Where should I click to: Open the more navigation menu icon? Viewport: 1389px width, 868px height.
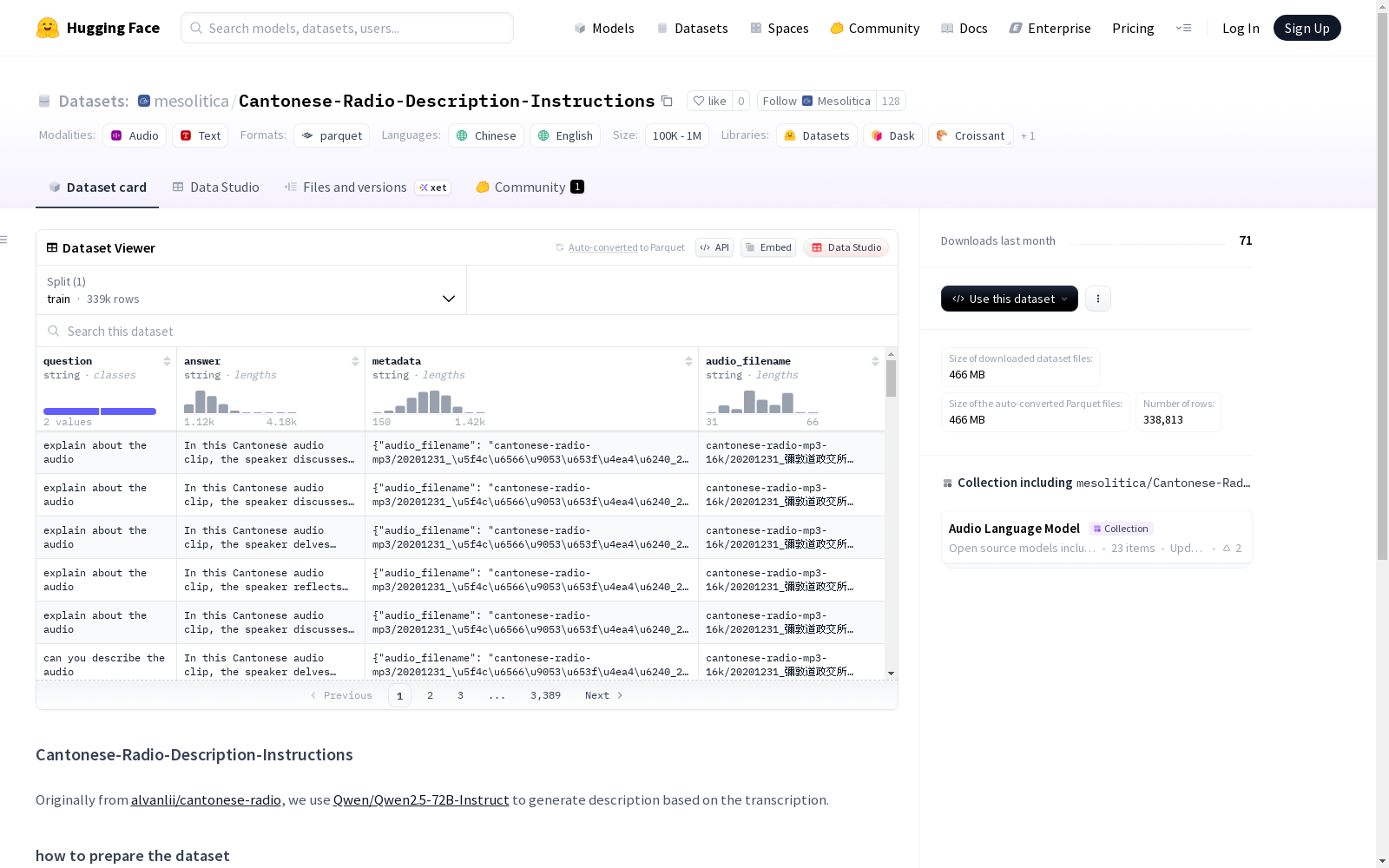pos(1183,28)
